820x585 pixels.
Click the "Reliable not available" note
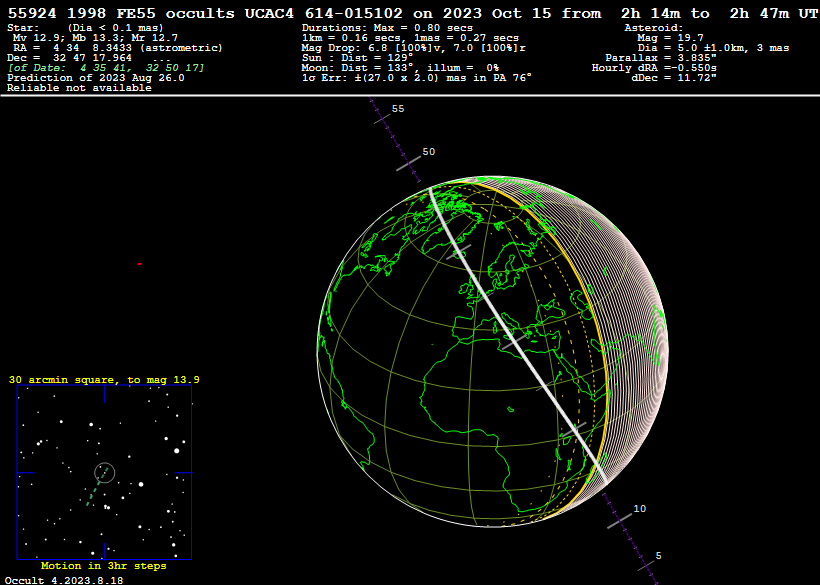(79, 87)
